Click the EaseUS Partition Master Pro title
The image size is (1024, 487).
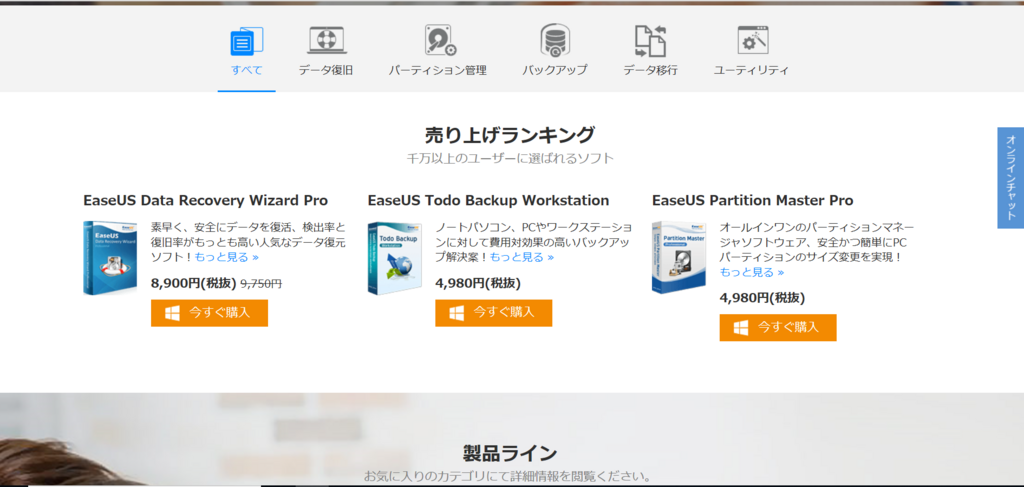tap(752, 200)
